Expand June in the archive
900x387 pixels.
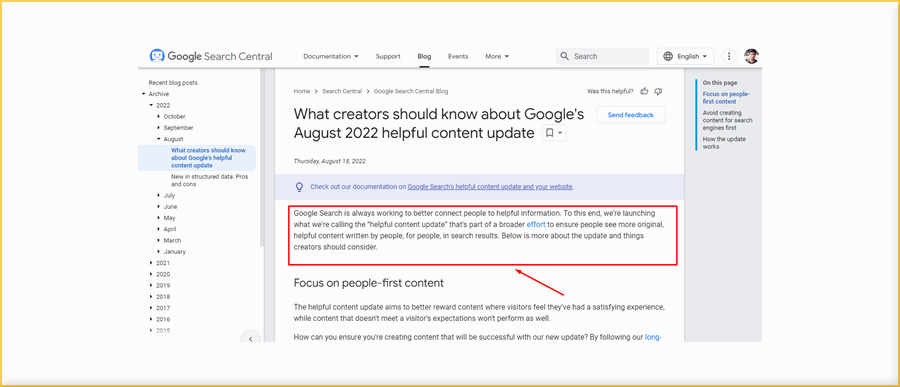point(158,207)
